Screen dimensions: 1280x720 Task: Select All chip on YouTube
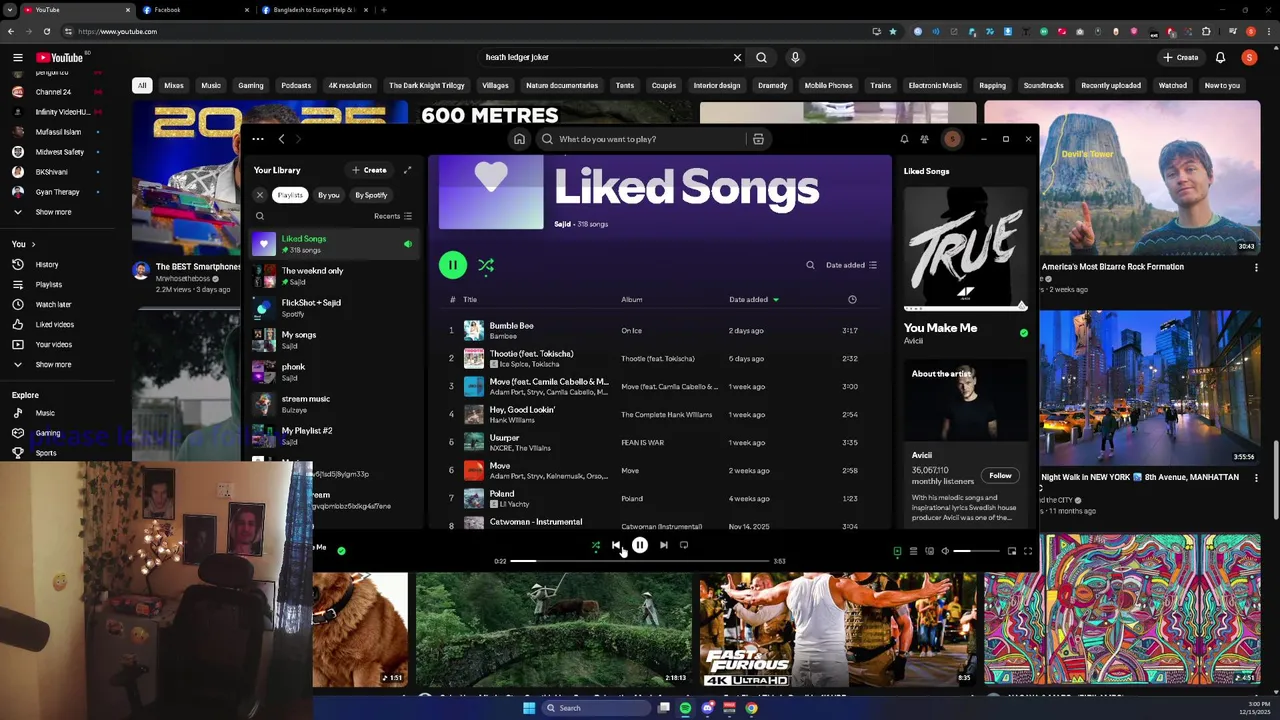point(142,85)
